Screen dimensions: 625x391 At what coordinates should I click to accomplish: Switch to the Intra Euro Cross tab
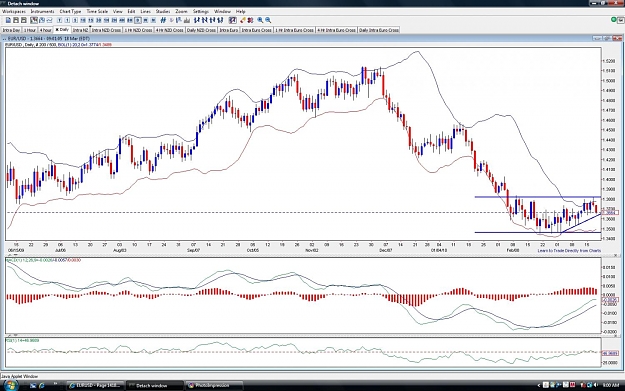click(x=257, y=30)
